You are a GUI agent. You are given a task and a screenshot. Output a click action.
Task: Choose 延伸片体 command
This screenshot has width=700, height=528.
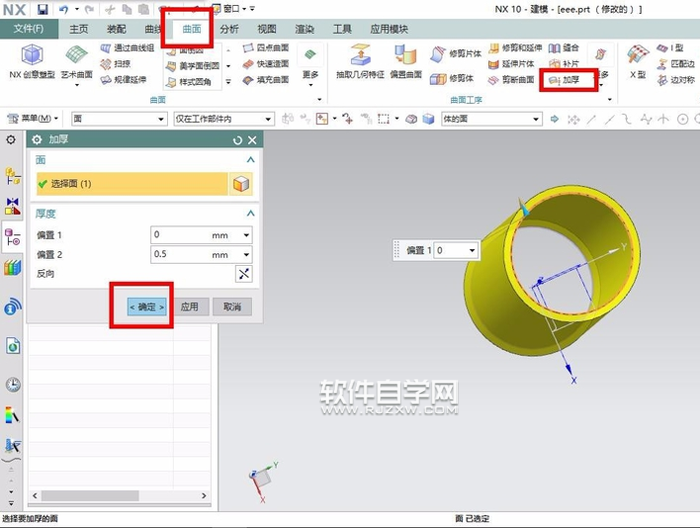tap(511, 64)
